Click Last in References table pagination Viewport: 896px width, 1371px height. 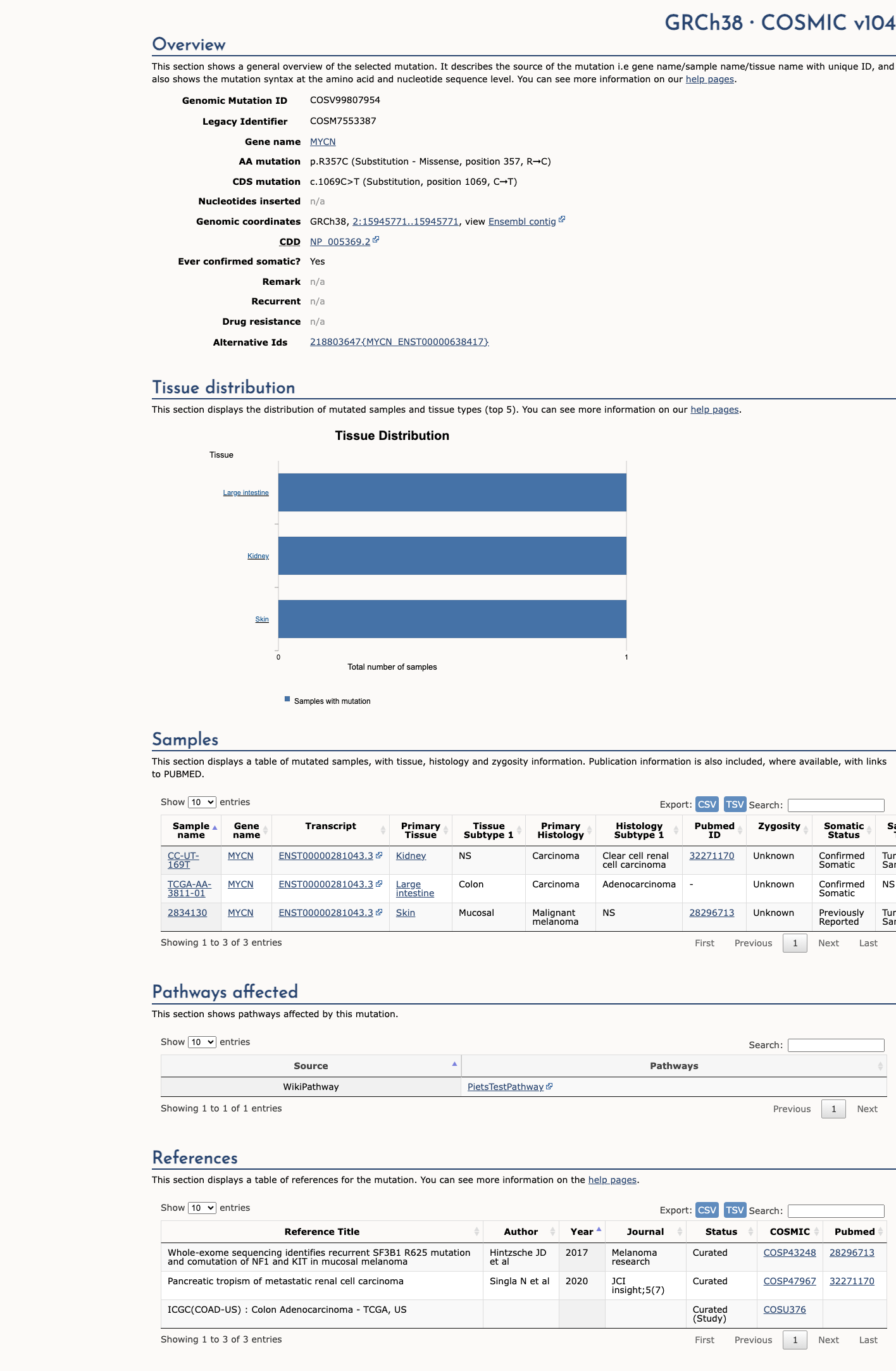868,1340
